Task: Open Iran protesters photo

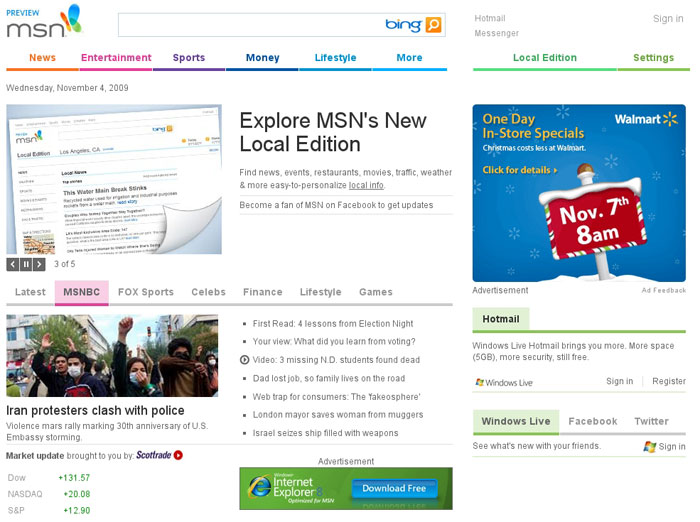Action: tap(112, 355)
